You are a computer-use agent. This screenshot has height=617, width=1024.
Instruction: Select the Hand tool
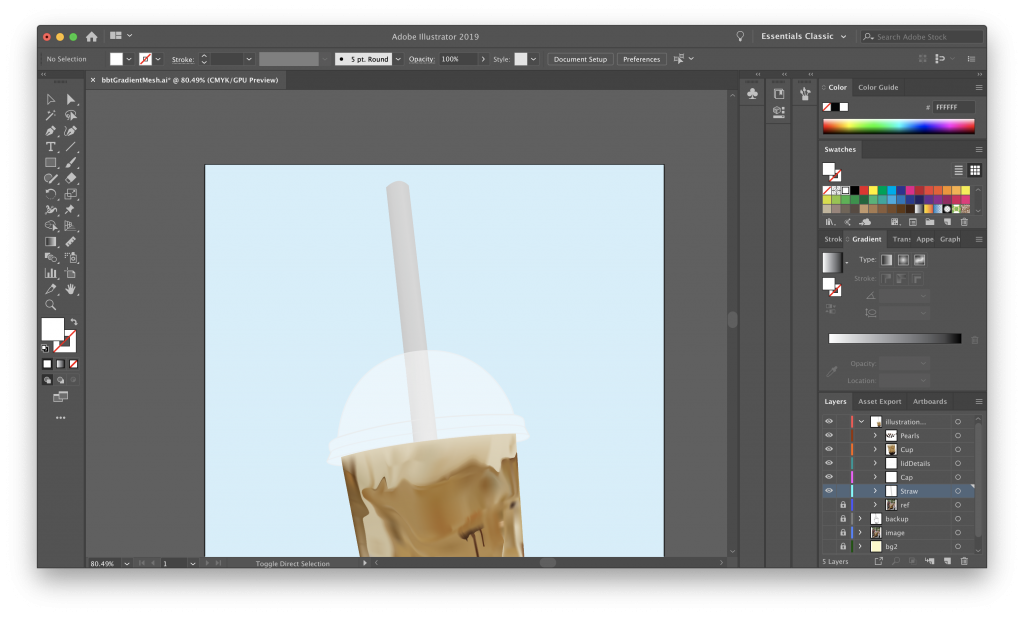[71, 287]
